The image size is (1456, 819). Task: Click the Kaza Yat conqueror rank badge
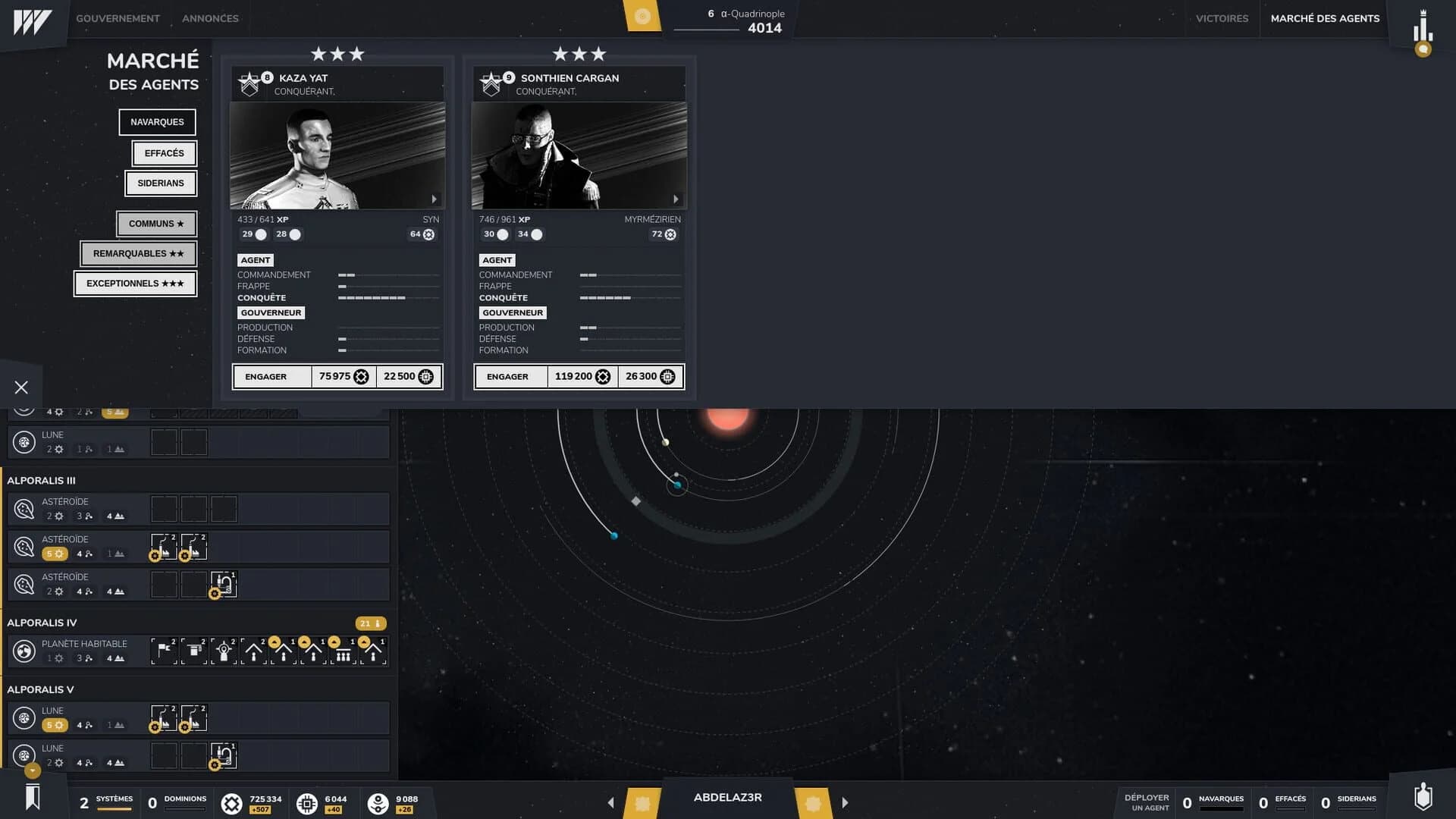click(251, 83)
